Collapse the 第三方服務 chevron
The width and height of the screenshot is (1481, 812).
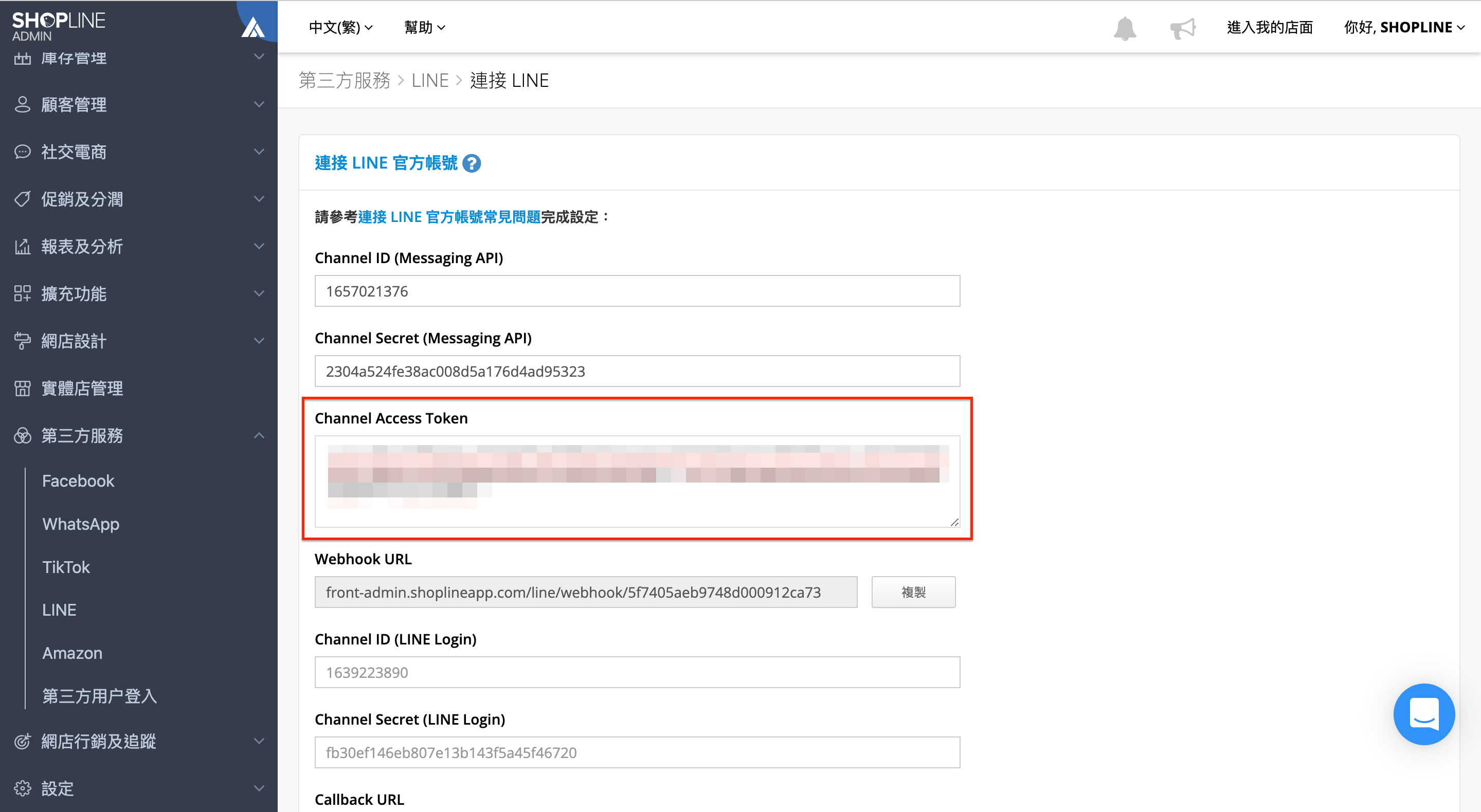tap(259, 436)
